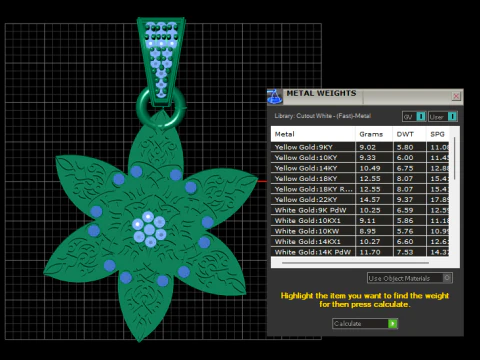The width and height of the screenshot is (480, 360).
Task: Select the Yellow Gold:18KY R... row
Action: coord(360,189)
